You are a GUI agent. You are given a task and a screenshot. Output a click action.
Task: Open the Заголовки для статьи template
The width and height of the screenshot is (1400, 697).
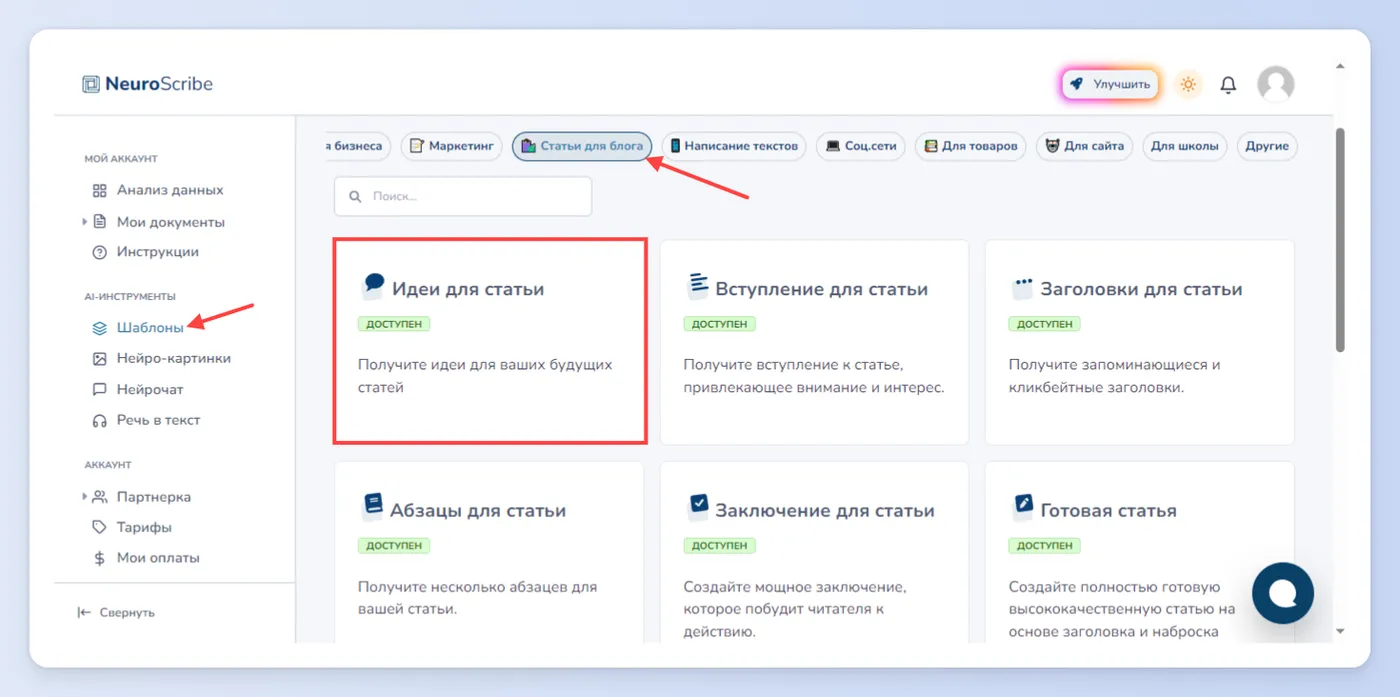[x=1140, y=342]
